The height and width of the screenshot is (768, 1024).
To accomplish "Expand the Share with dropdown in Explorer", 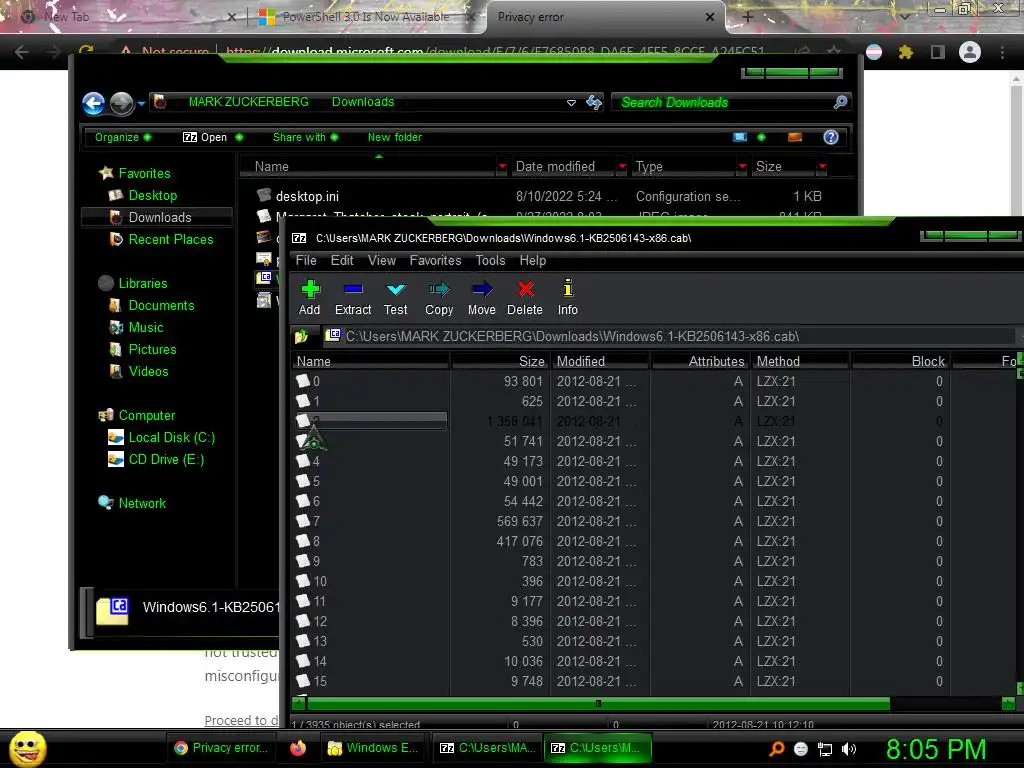I will (x=306, y=137).
